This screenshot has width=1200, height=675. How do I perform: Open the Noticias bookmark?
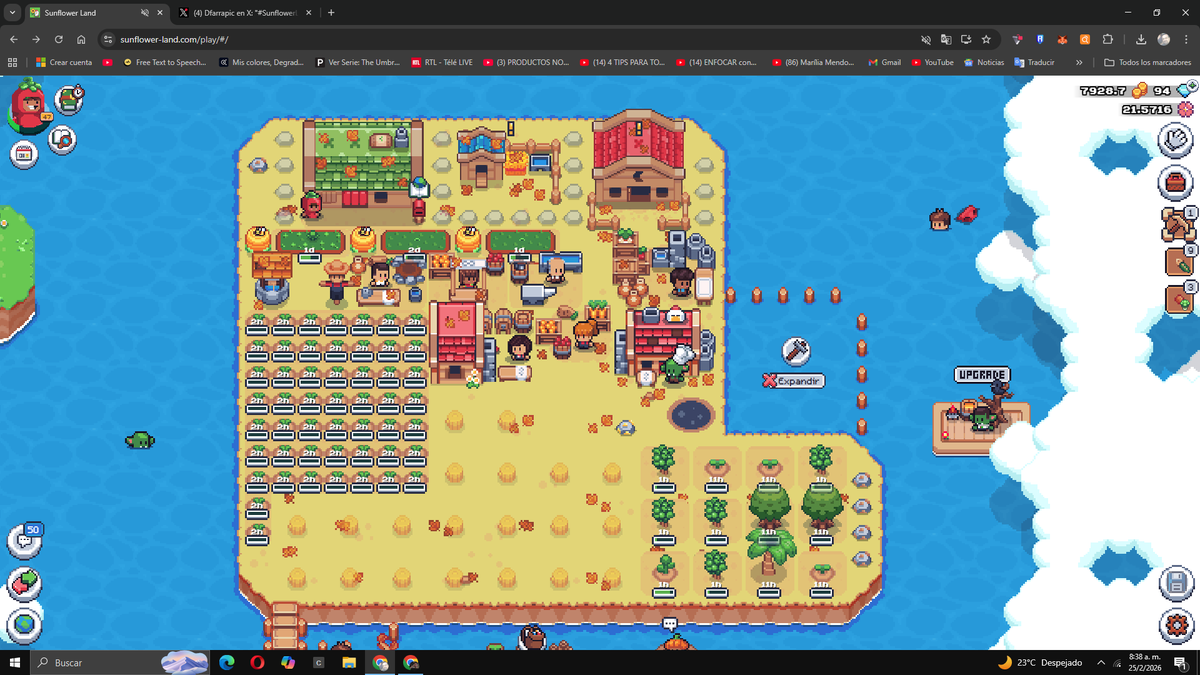pyautogui.click(x=984, y=62)
